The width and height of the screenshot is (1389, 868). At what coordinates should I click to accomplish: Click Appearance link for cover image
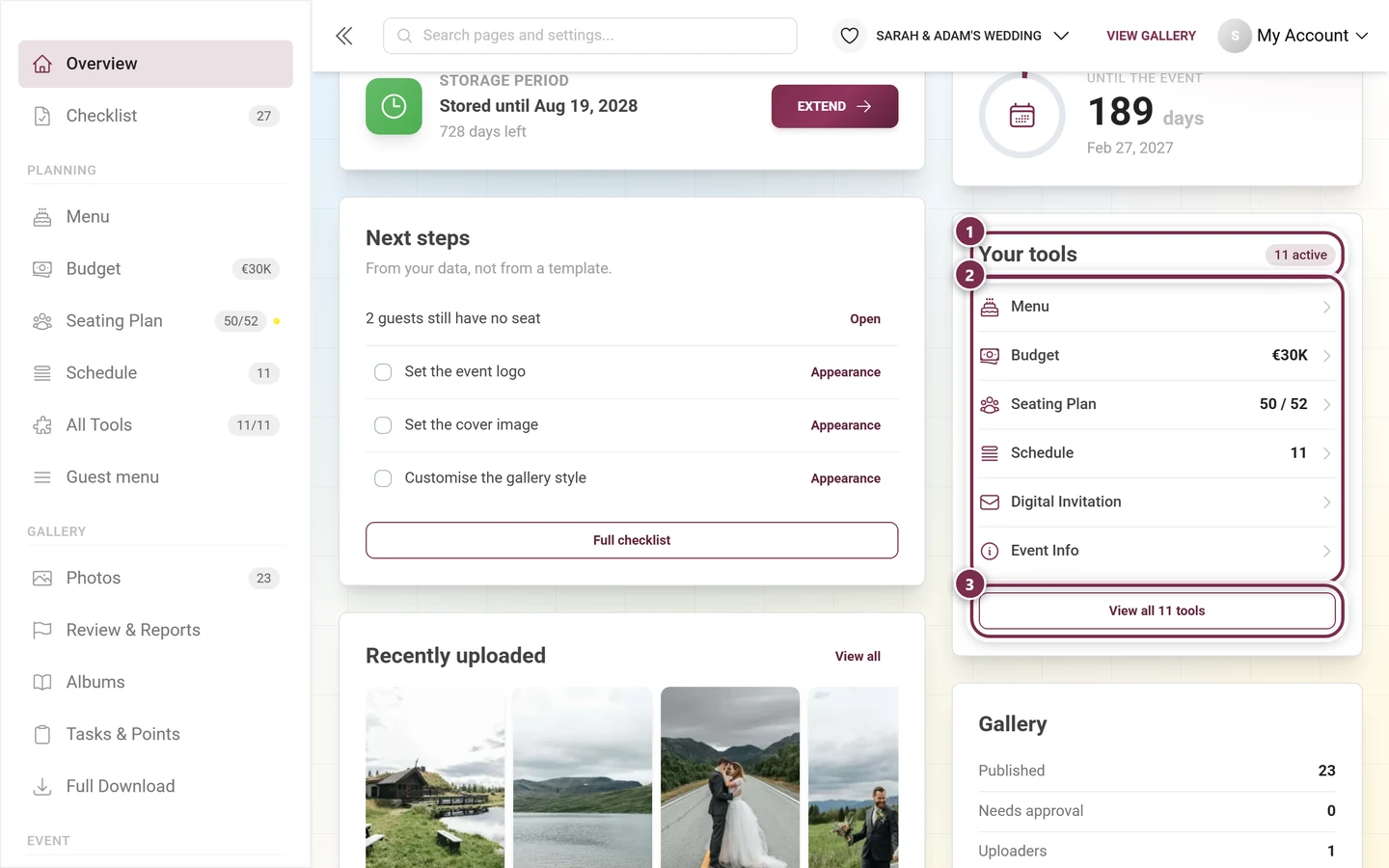(845, 425)
